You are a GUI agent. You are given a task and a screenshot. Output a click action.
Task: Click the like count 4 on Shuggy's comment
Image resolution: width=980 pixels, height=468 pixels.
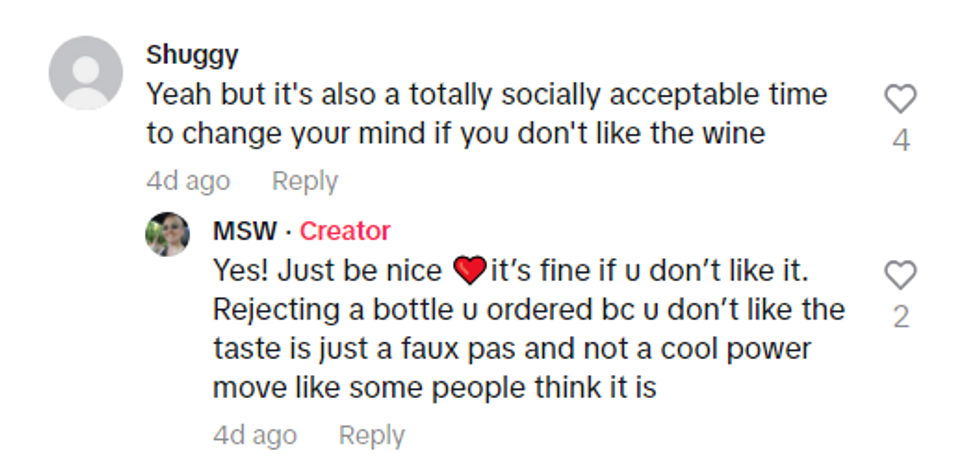pyautogui.click(x=901, y=141)
